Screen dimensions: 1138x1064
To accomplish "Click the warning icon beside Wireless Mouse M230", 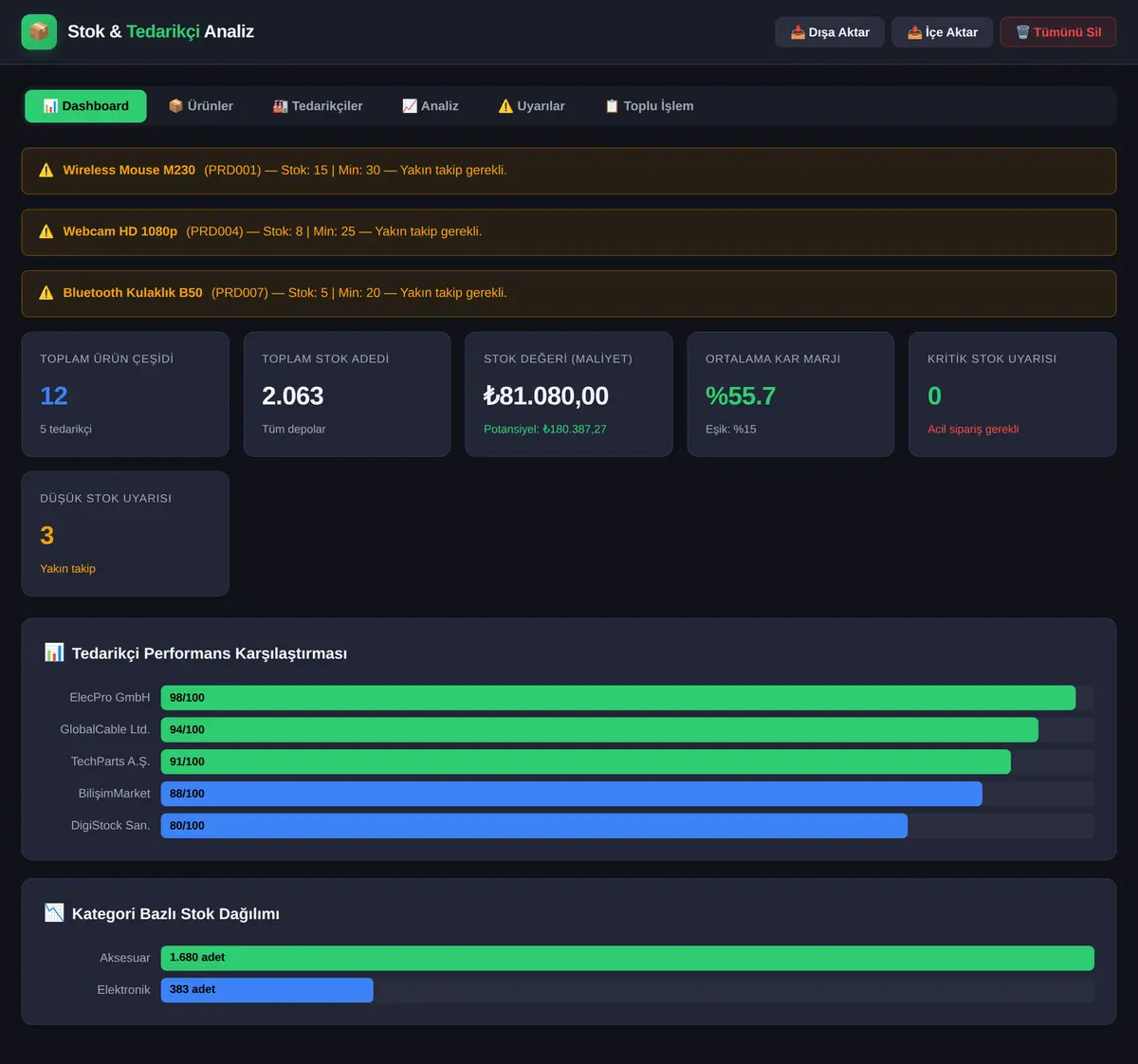I will (46, 171).
